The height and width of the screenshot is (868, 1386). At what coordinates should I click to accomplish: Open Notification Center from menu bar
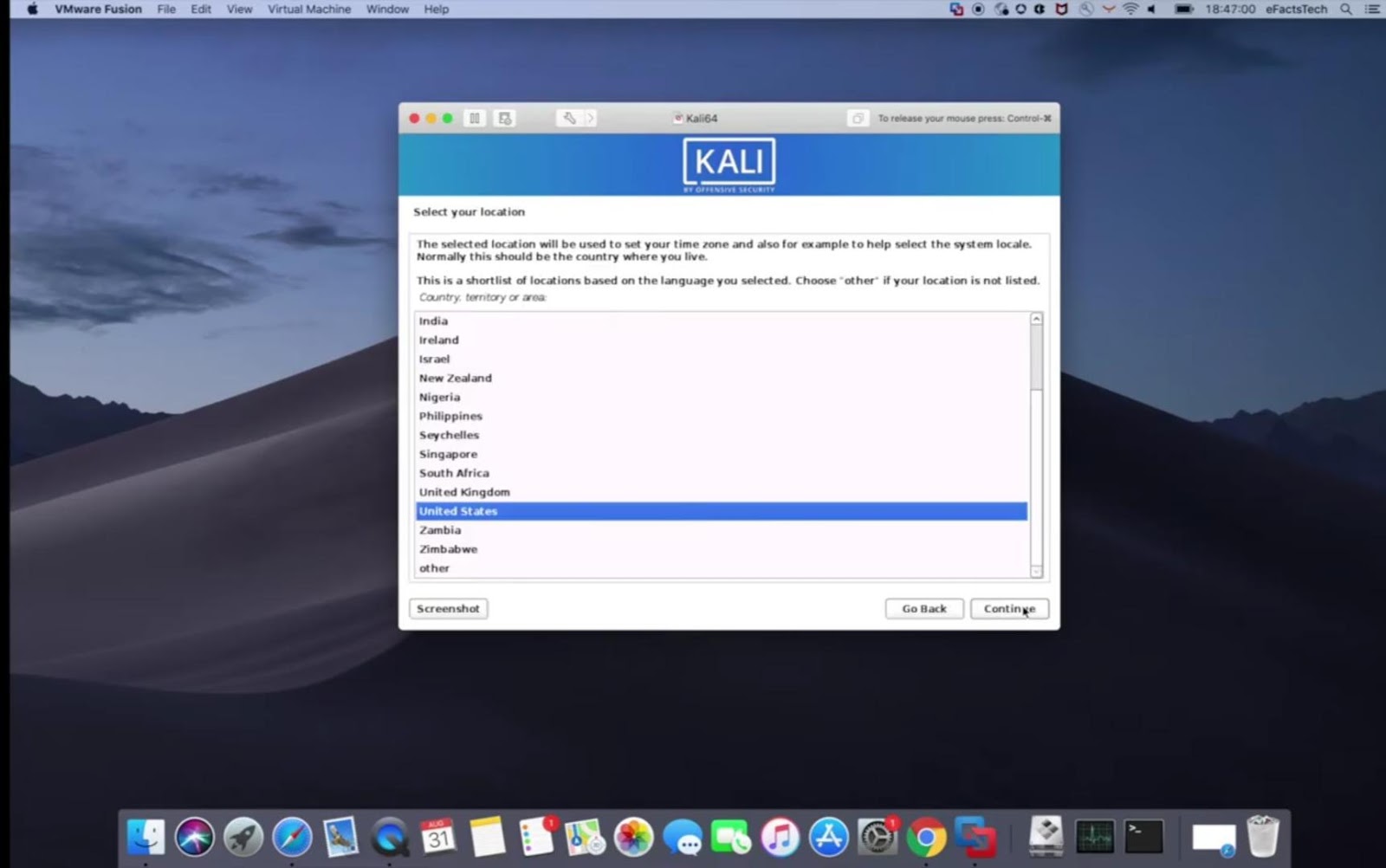click(x=1371, y=9)
